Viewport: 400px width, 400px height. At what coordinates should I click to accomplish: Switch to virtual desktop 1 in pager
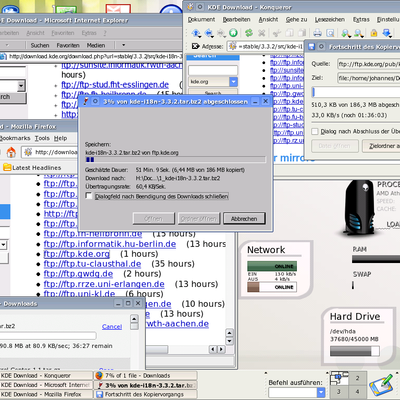(x=339, y=378)
